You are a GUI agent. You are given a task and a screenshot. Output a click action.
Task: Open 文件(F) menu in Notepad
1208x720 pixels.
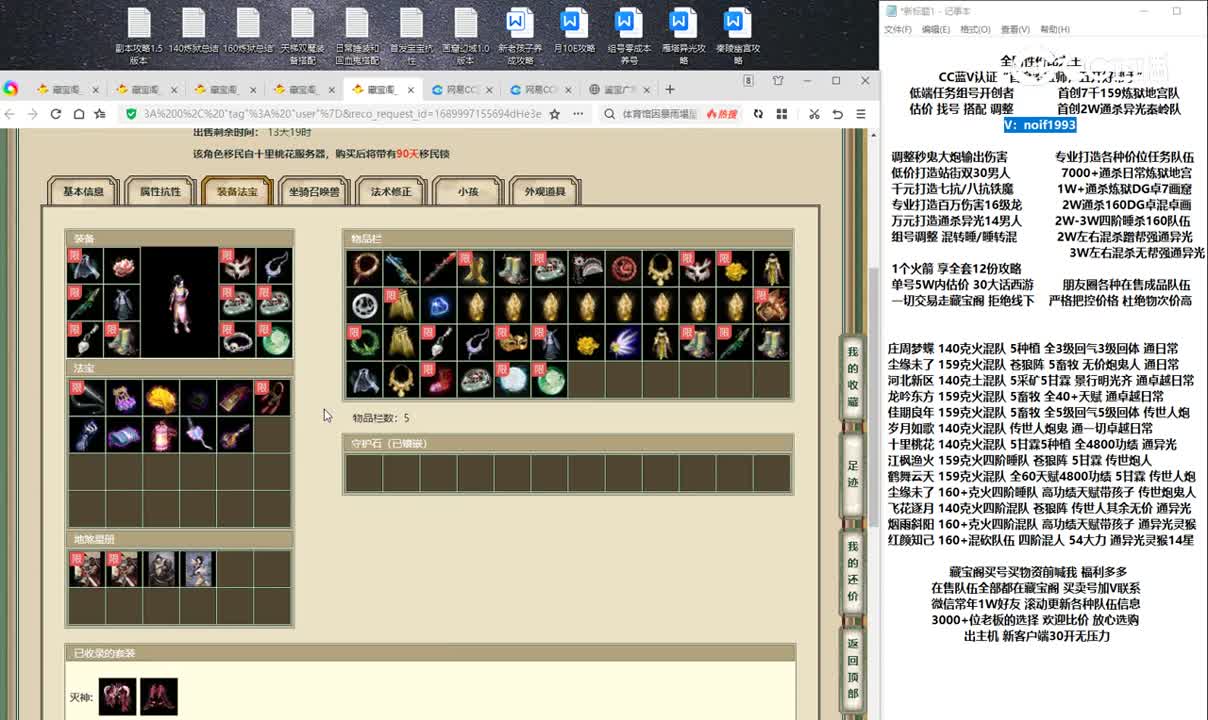click(x=897, y=30)
